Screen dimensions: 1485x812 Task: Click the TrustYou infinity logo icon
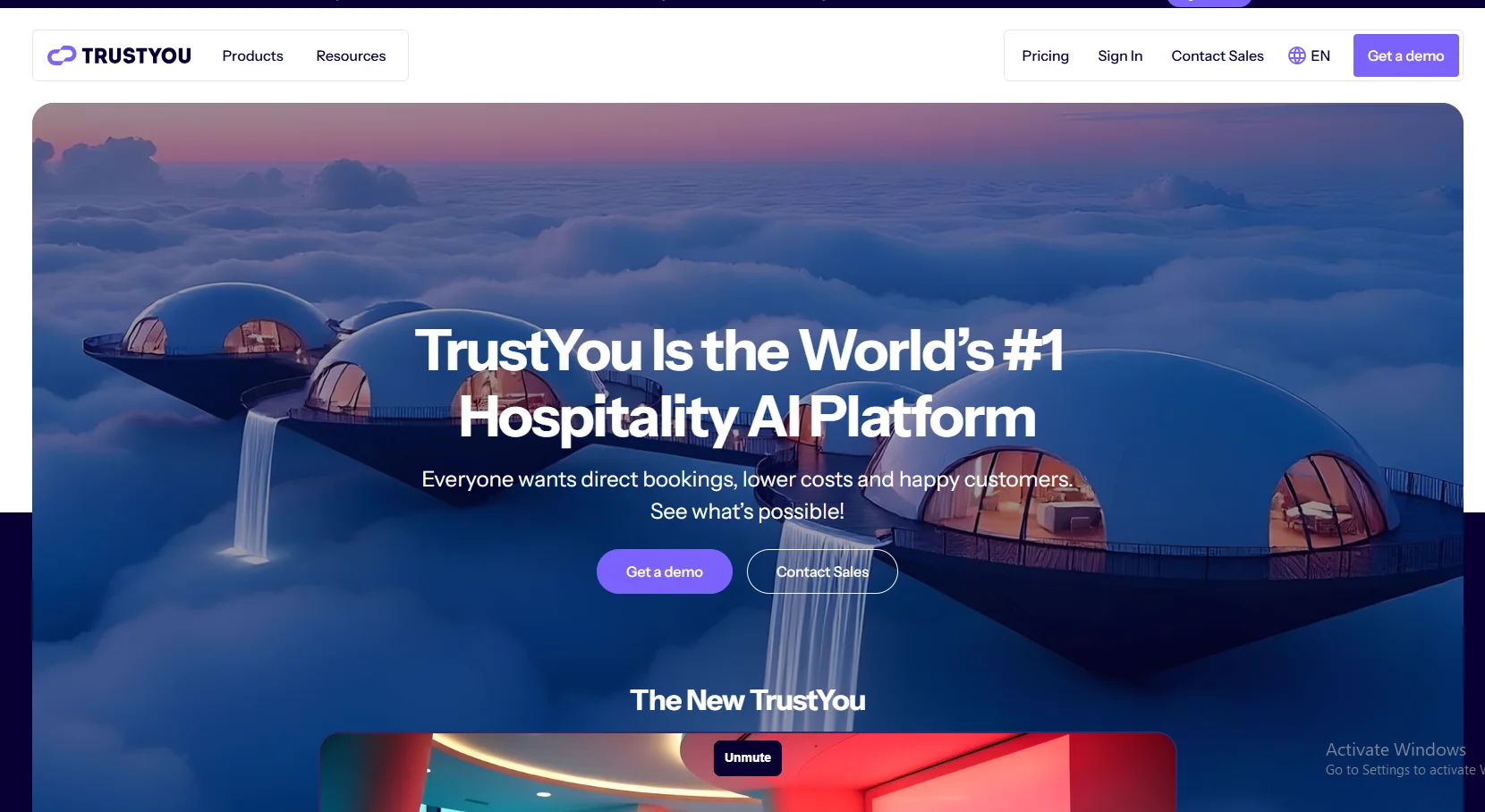click(62, 55)
